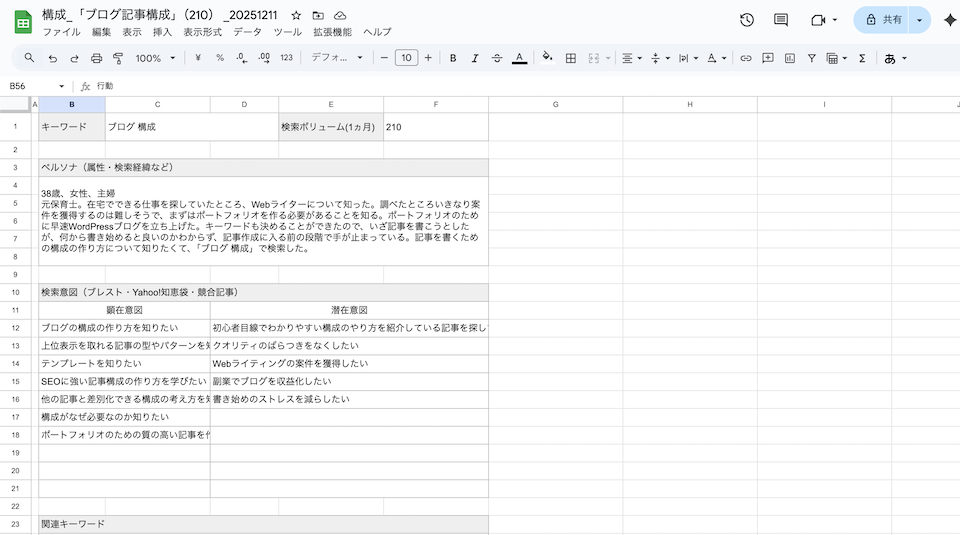Check cloud save status icon

coord(340,15)
